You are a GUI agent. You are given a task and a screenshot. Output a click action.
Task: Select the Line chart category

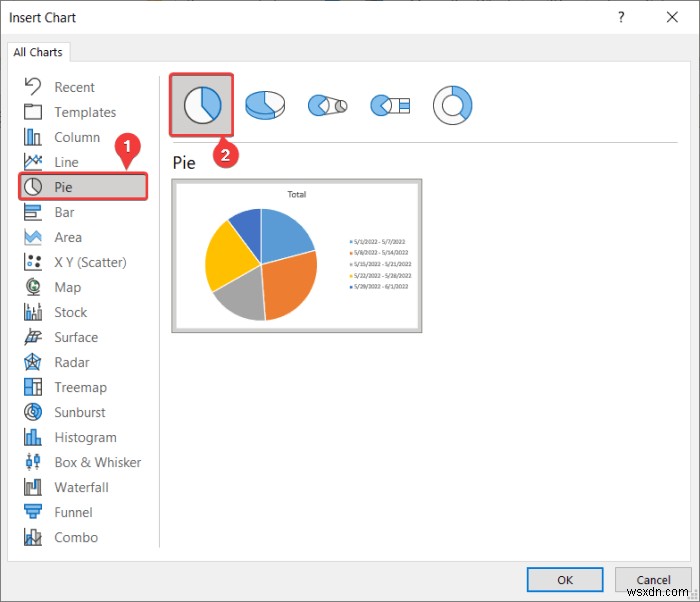tap(67, 162)
